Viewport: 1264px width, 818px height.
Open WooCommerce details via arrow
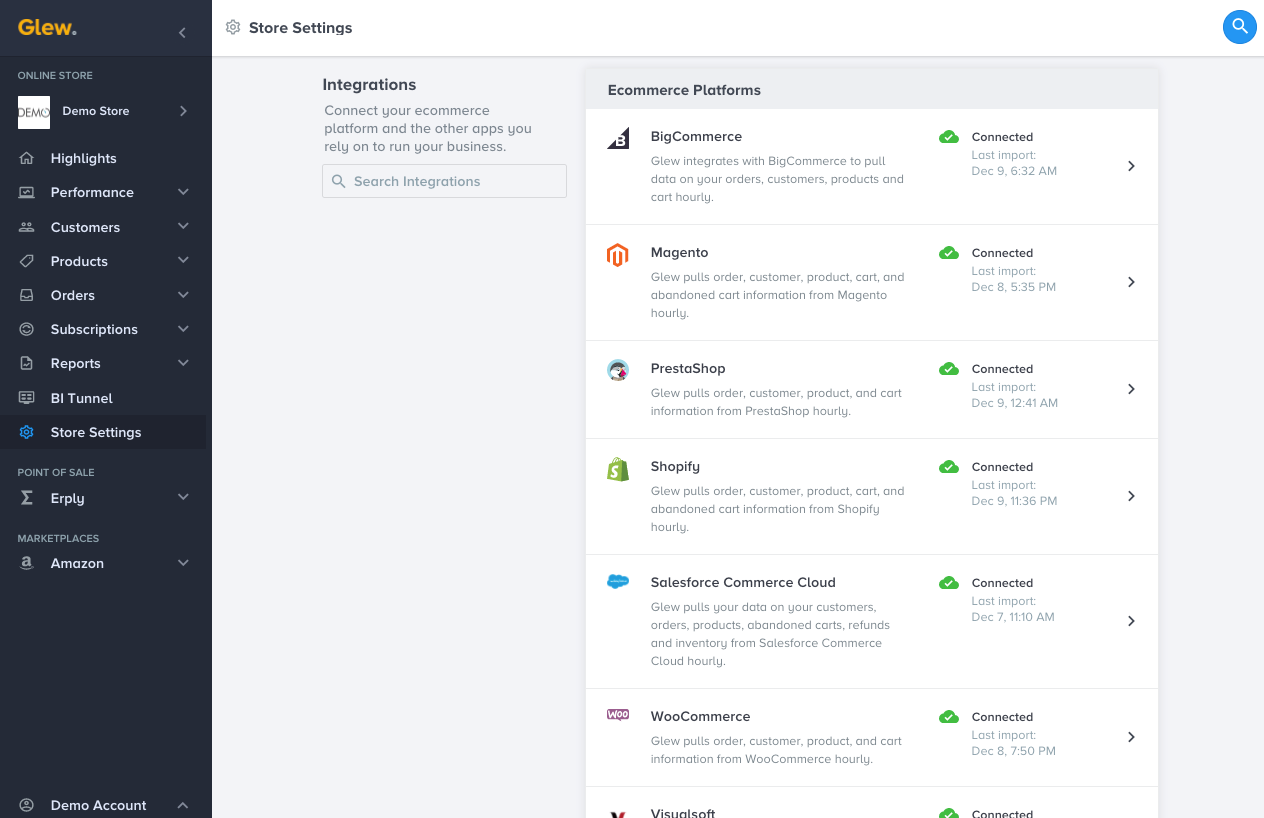tap(1131, 737)
